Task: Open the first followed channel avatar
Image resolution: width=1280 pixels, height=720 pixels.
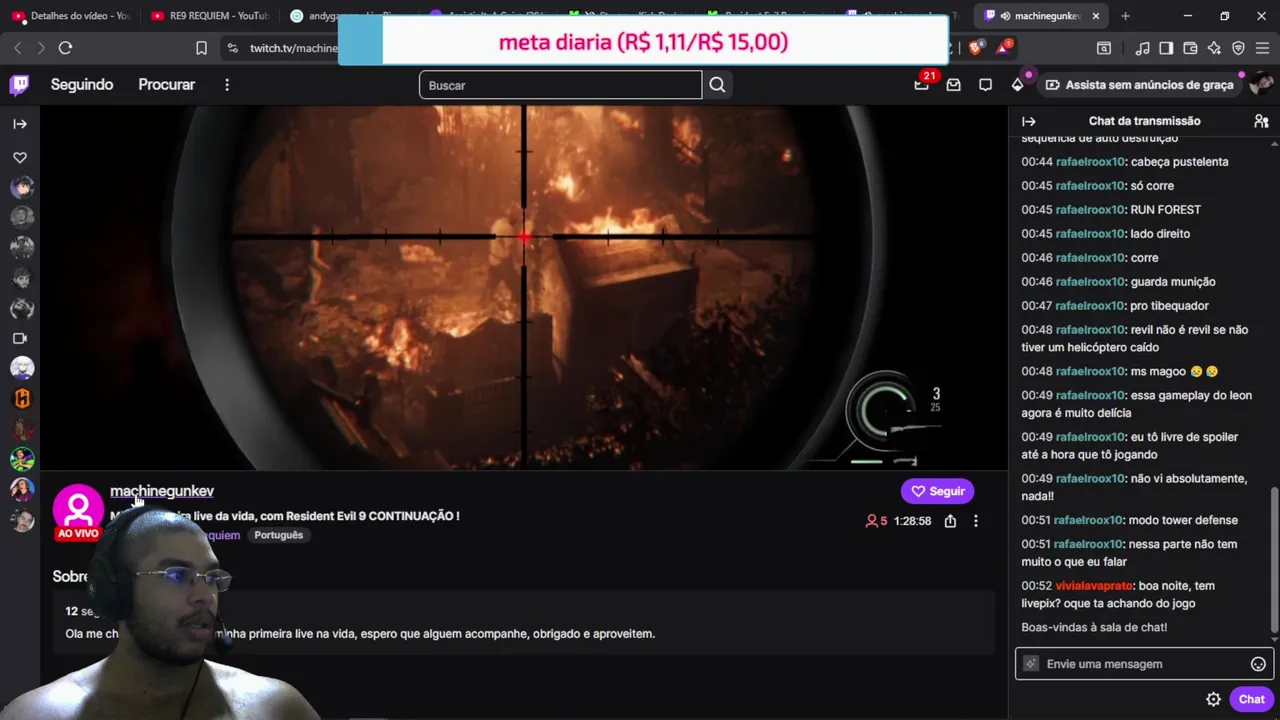Action: [22, 187]
